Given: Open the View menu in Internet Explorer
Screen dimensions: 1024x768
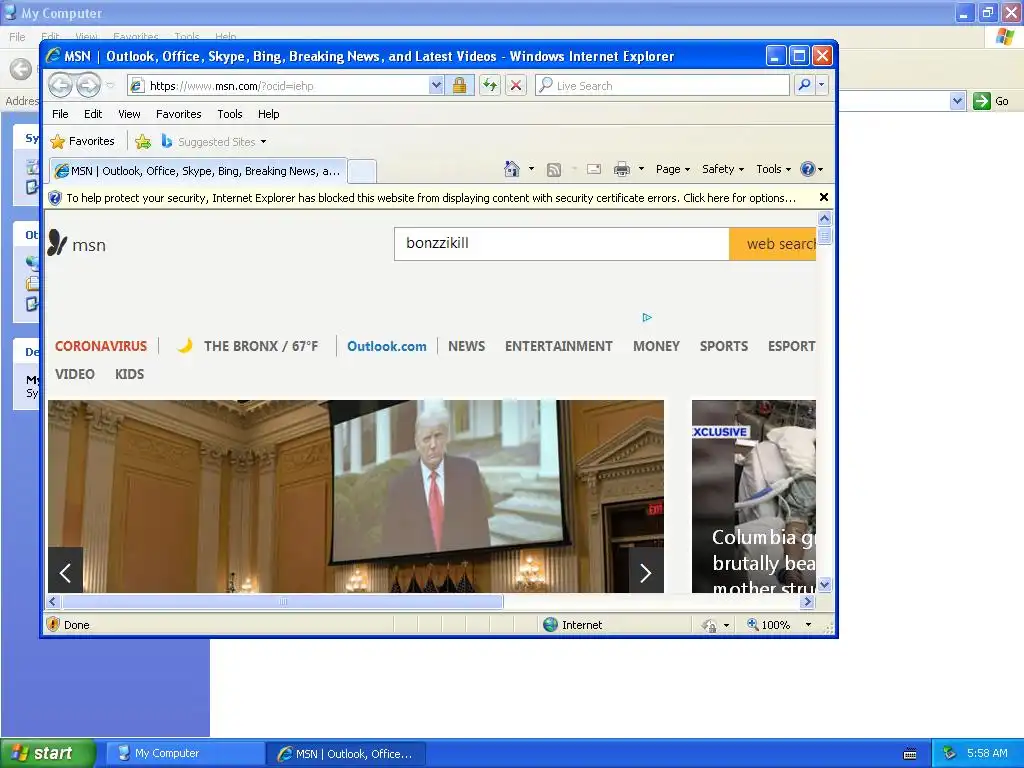Looking at the screenshot, I should [x=129, y=114].
